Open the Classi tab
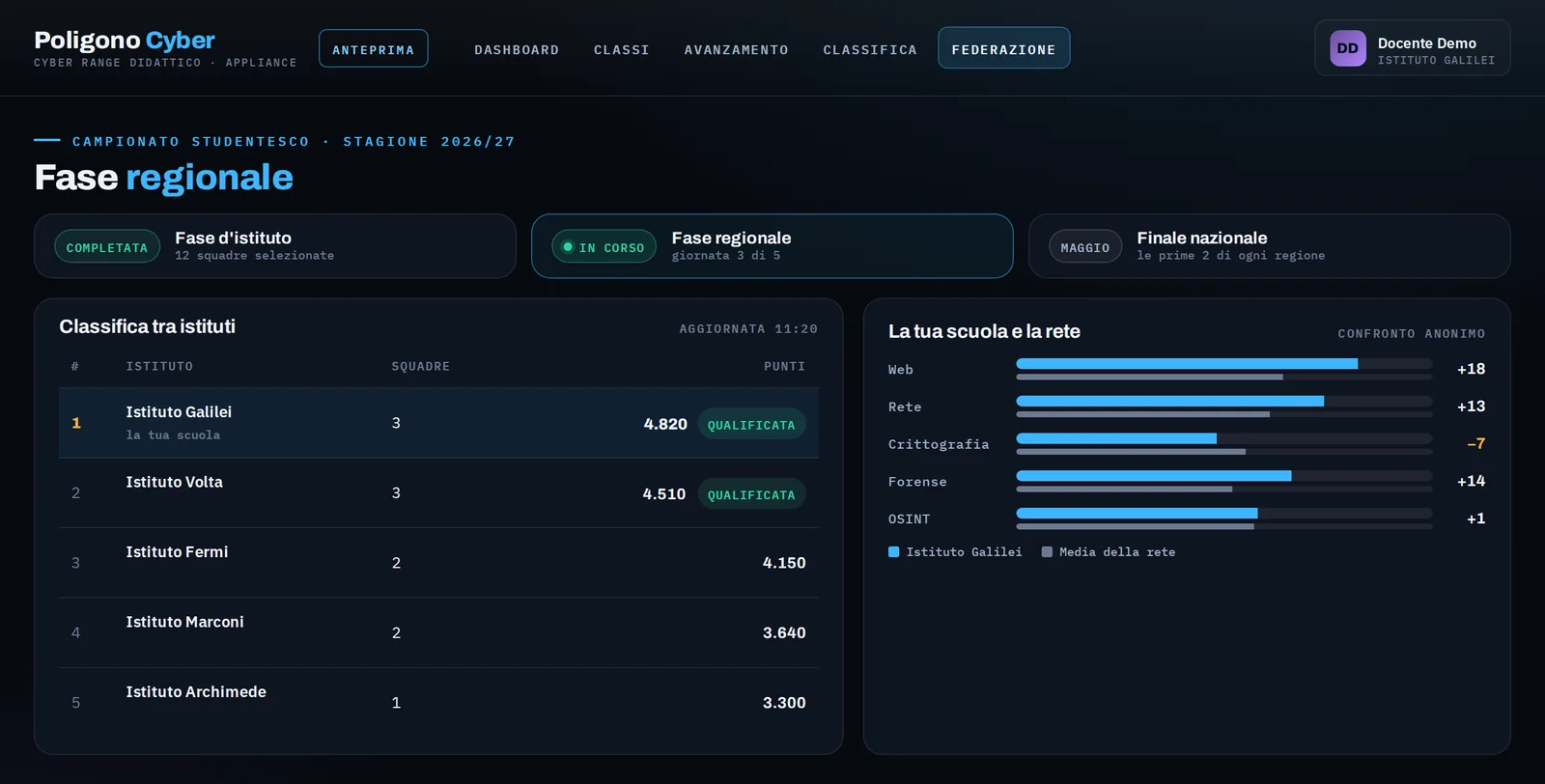 point(621,49)
